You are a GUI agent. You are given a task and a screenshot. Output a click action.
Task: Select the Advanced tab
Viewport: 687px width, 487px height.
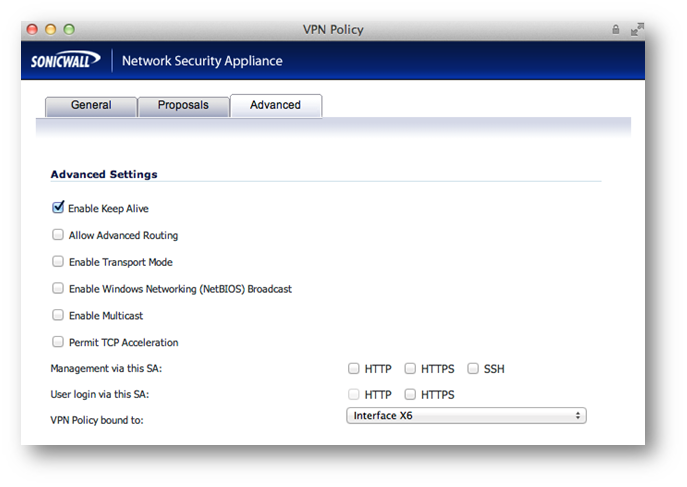pos(276,106)
